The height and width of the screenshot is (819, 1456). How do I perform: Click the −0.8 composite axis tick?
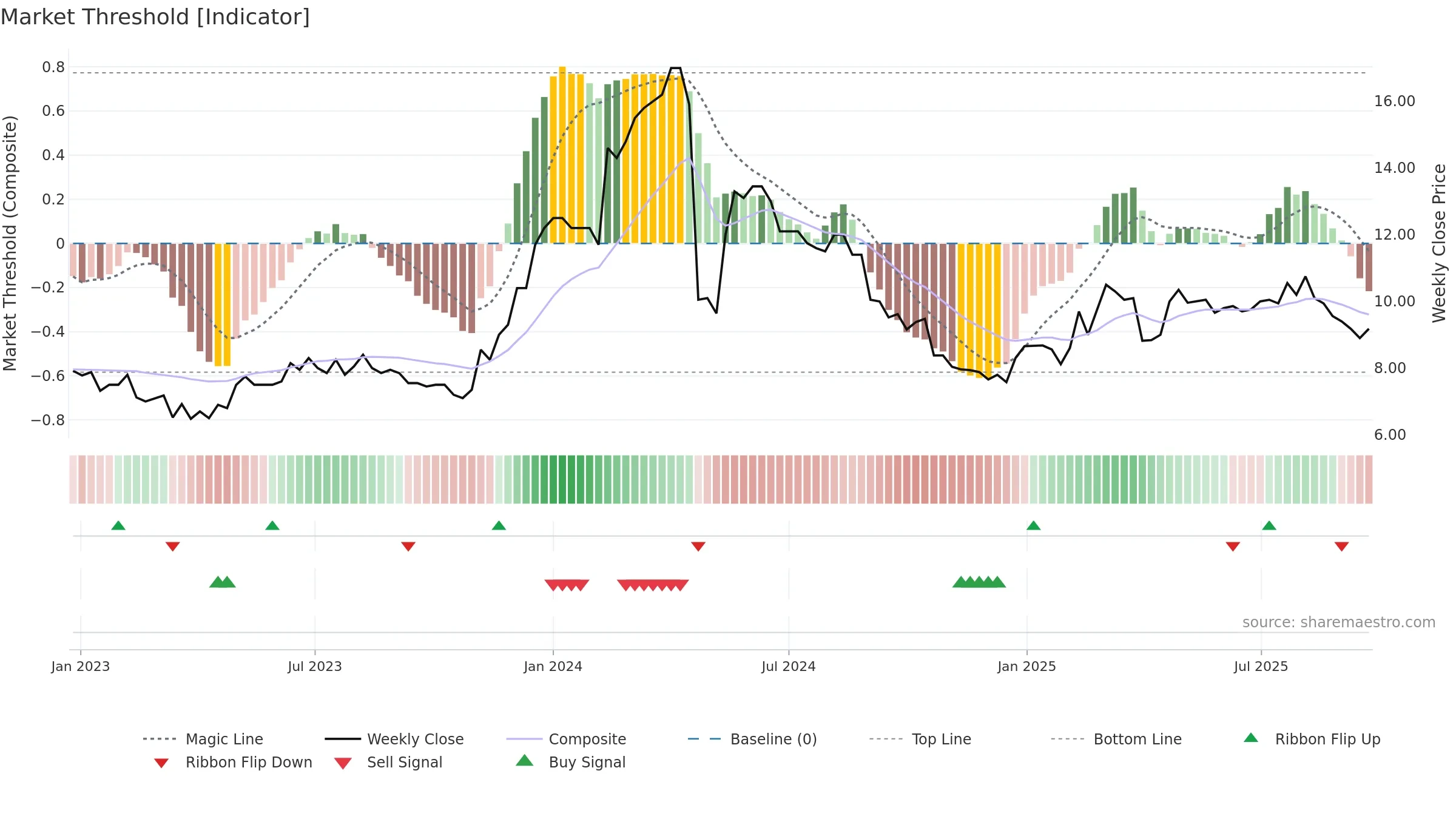tap(48, 420)
